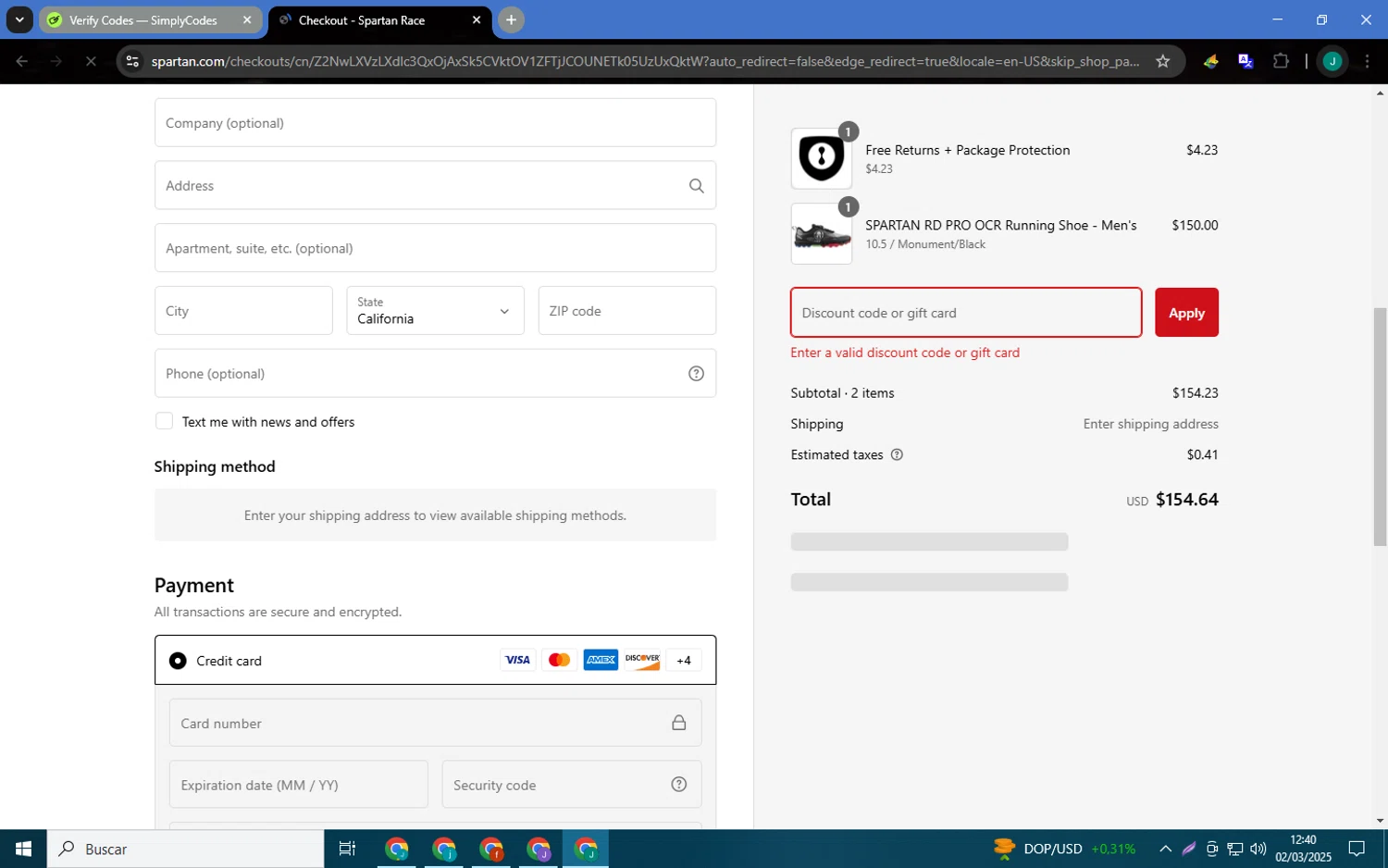Switch to the Verify Codes SimplyCodes tab

[x=143, y=20]
